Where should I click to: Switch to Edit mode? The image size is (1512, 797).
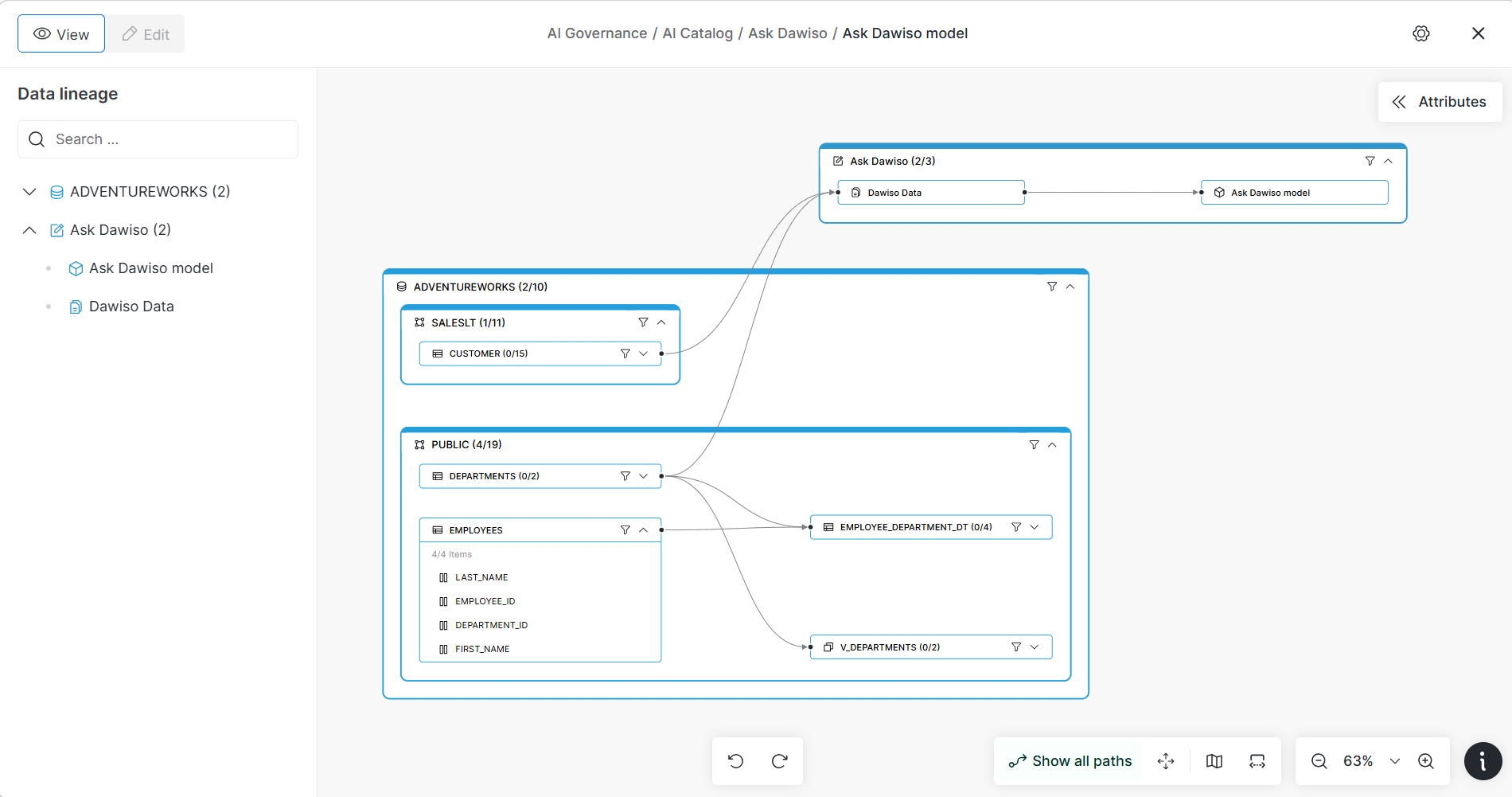click(146, 33)
